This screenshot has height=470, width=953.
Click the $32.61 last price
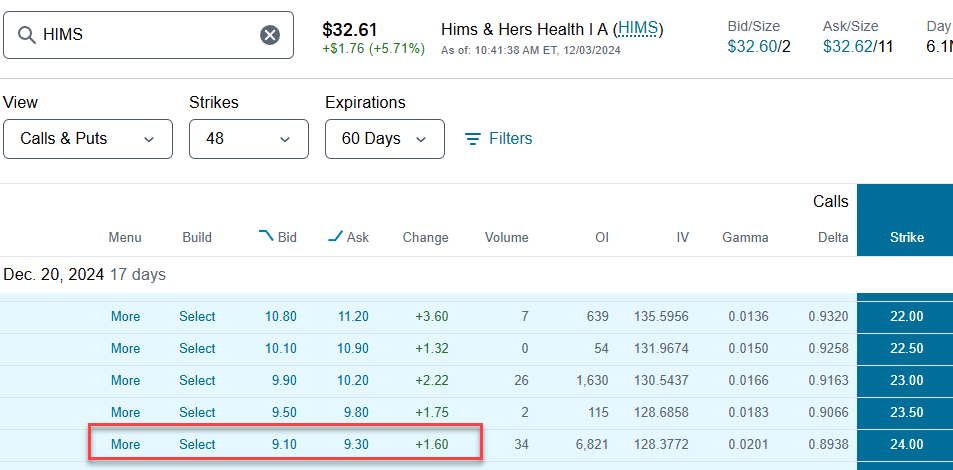tap(349, 30)
